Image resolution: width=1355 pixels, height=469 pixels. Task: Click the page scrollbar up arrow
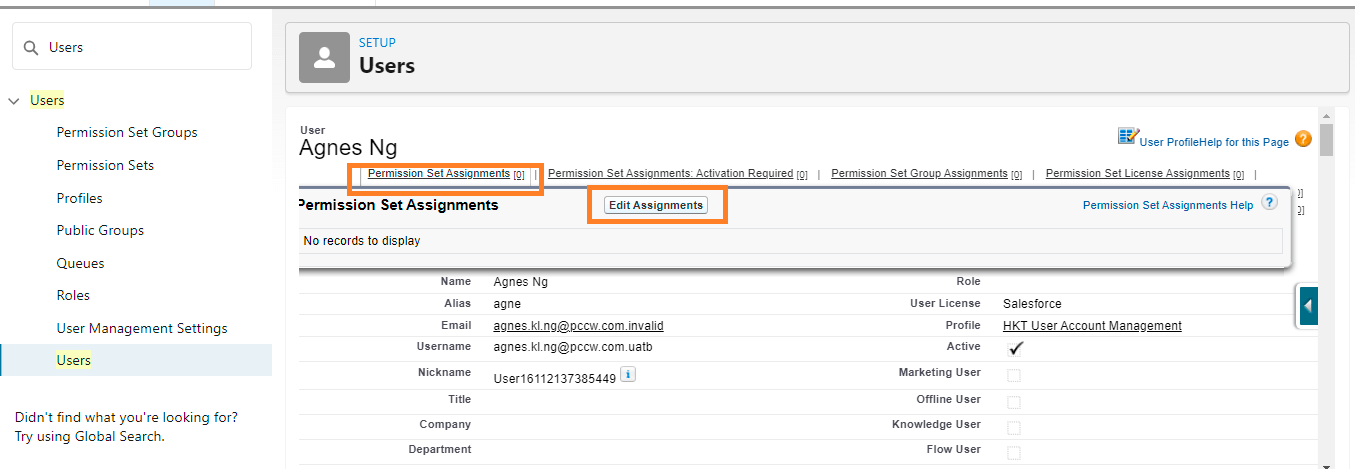[1327, 115]
